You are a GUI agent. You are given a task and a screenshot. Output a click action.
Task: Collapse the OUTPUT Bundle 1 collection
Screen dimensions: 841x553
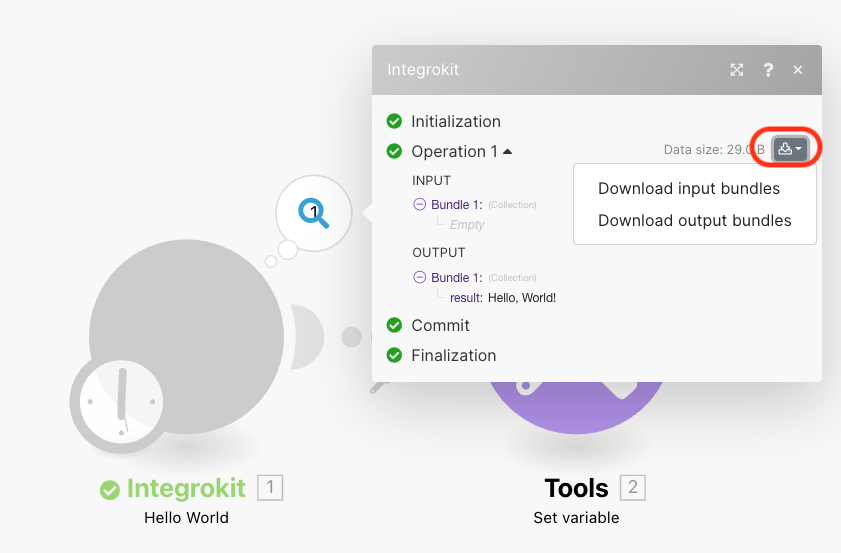[419, 277]
